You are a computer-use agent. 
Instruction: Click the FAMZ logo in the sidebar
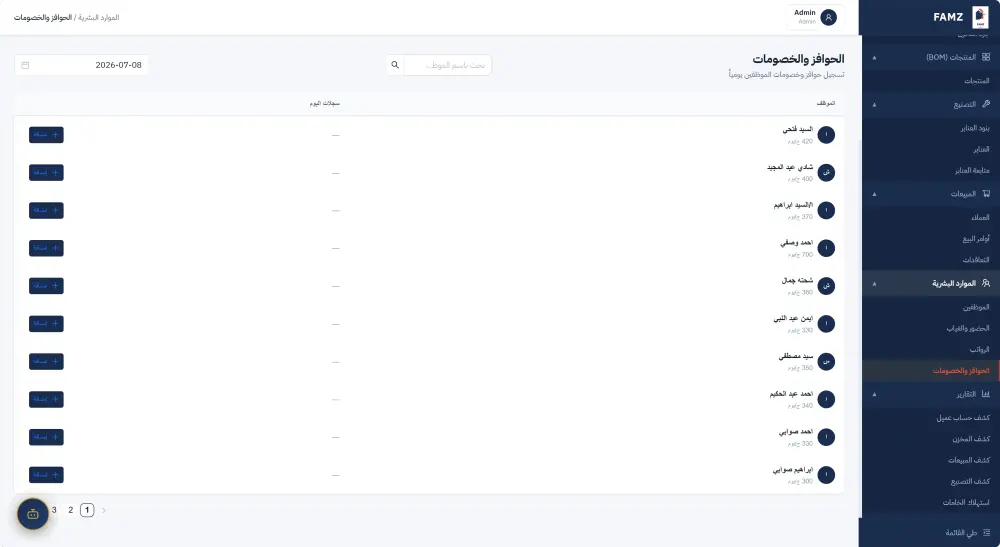pyautogui.click(x=980, y=17)
